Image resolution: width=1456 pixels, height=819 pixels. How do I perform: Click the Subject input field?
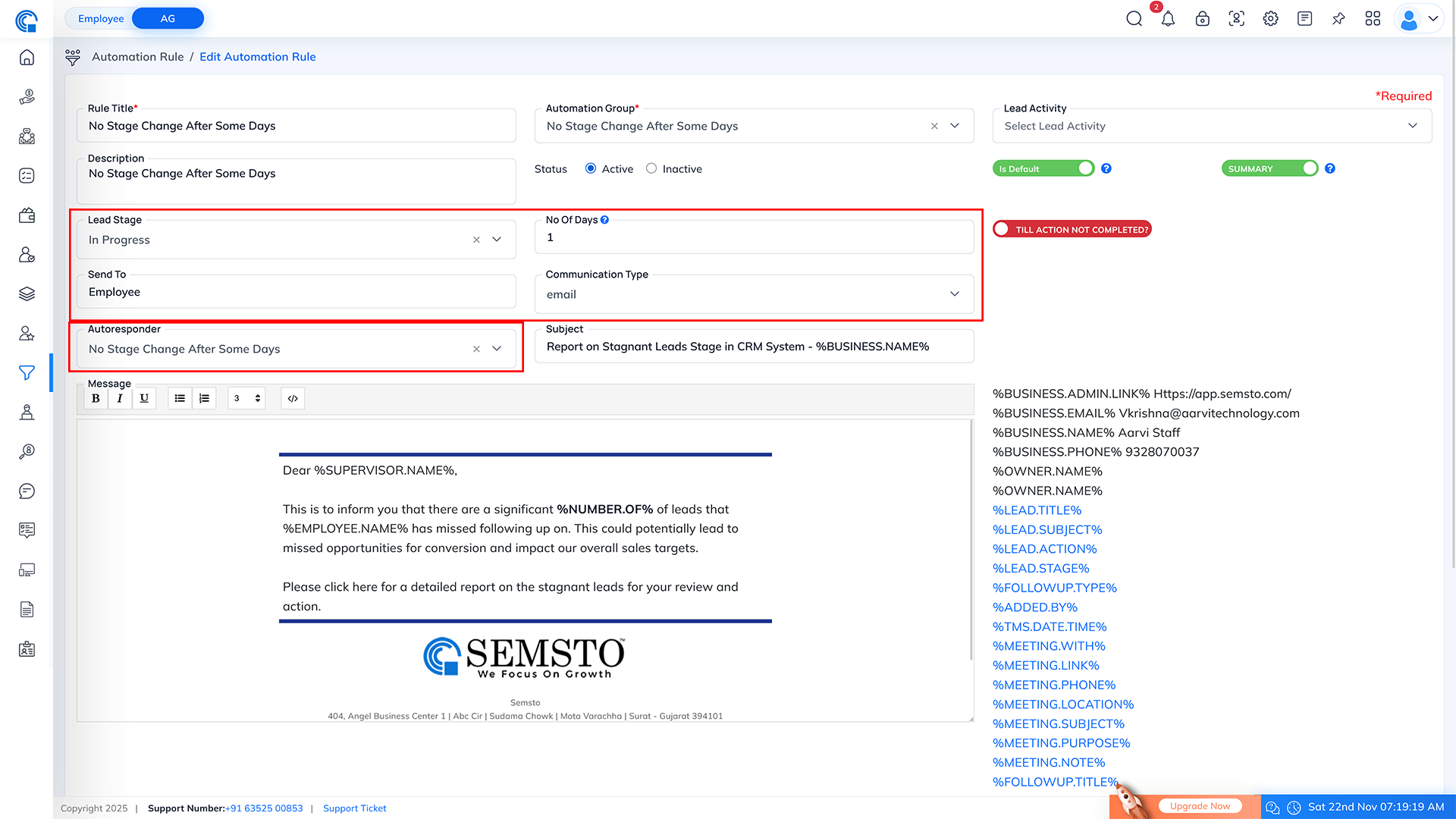click(754, 347)
